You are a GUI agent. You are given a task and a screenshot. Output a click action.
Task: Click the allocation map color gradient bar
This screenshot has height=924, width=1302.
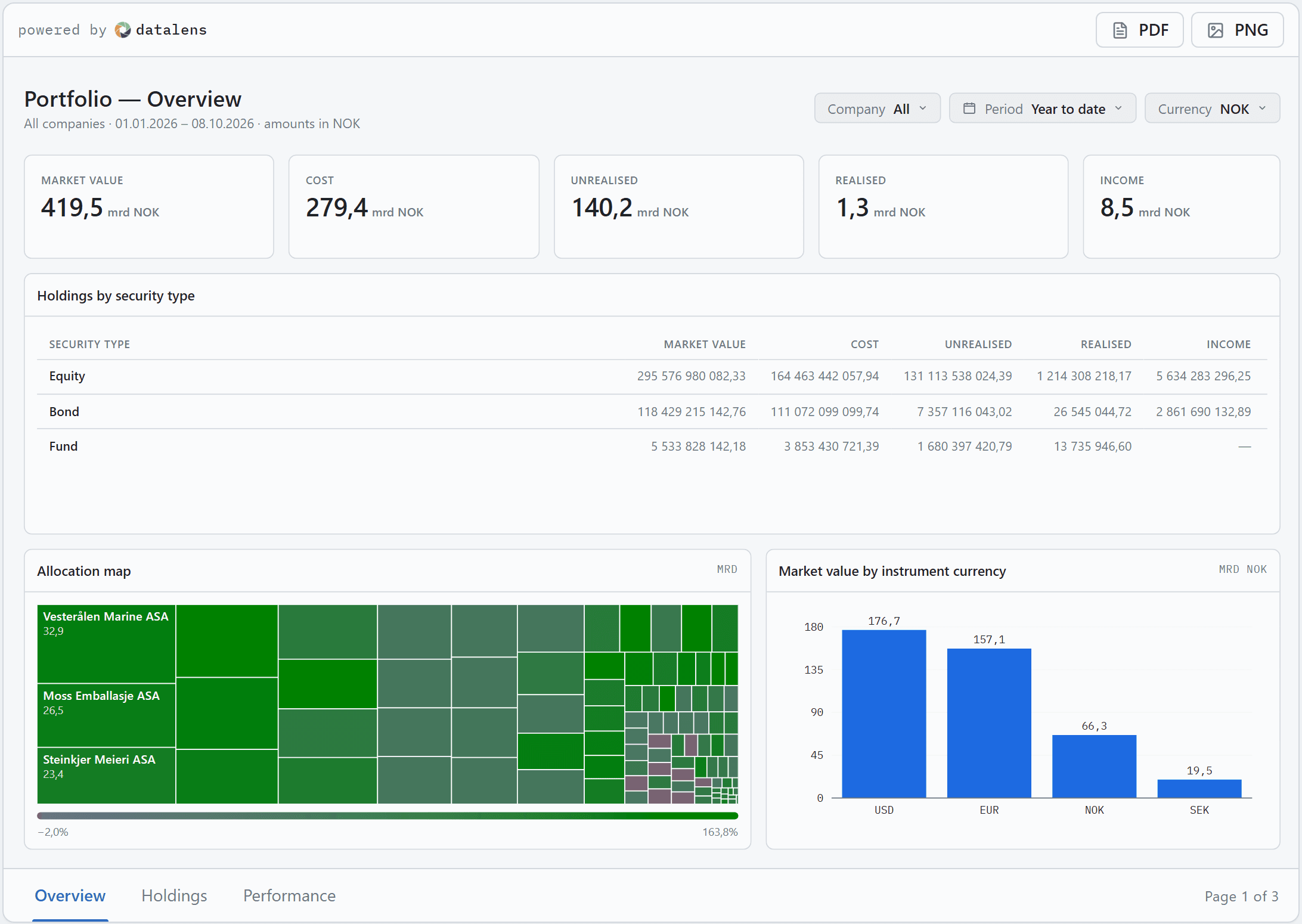(x=387, y=816)
